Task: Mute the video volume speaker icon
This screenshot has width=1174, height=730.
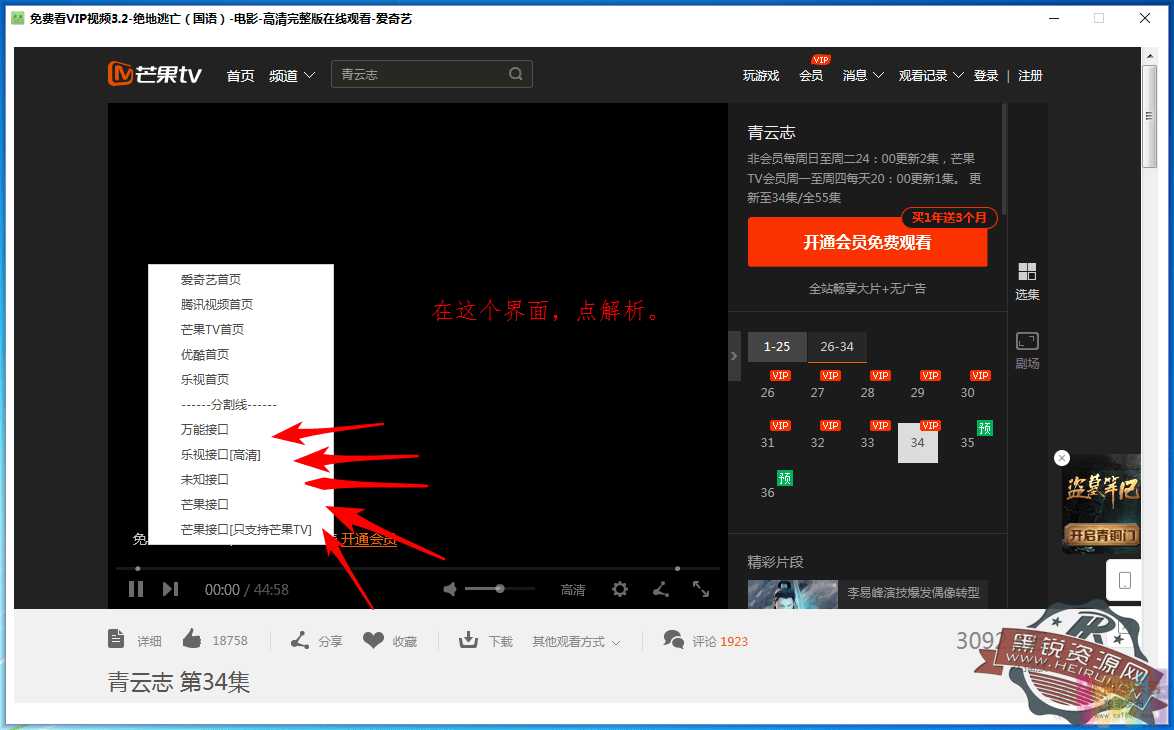Action: point(450,589)
